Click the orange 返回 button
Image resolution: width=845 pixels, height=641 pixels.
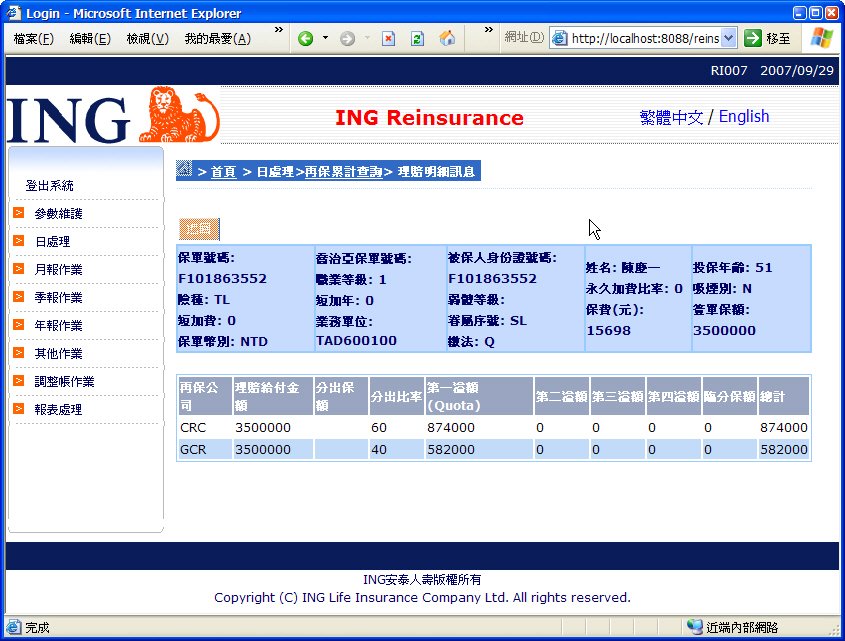[x=199, y=229]
